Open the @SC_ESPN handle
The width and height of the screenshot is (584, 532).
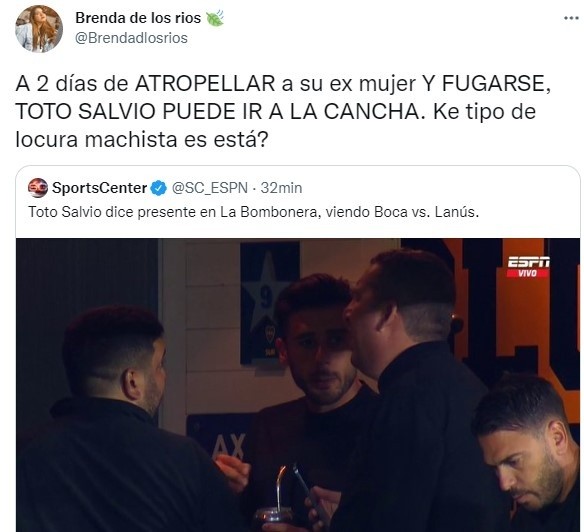210,188
